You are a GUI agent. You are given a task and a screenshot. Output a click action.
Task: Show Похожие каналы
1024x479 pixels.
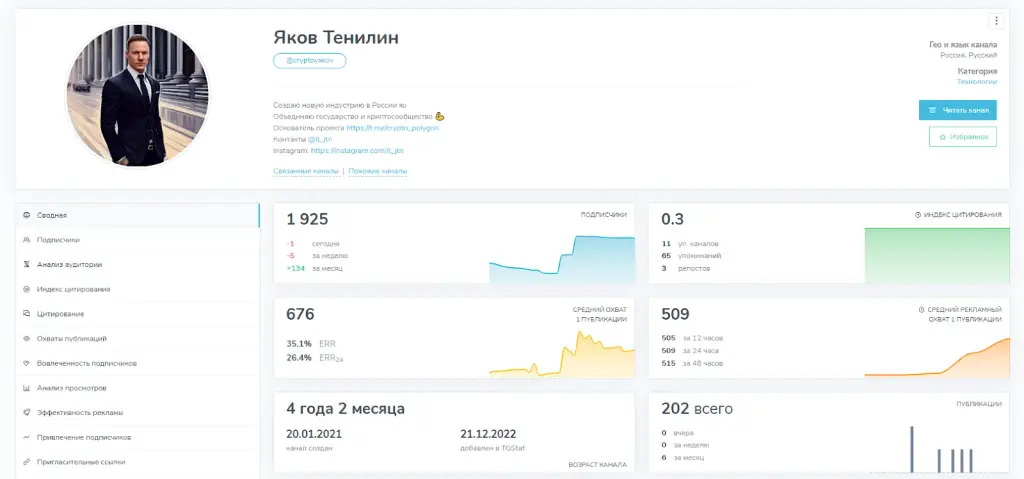pos(377,171)
